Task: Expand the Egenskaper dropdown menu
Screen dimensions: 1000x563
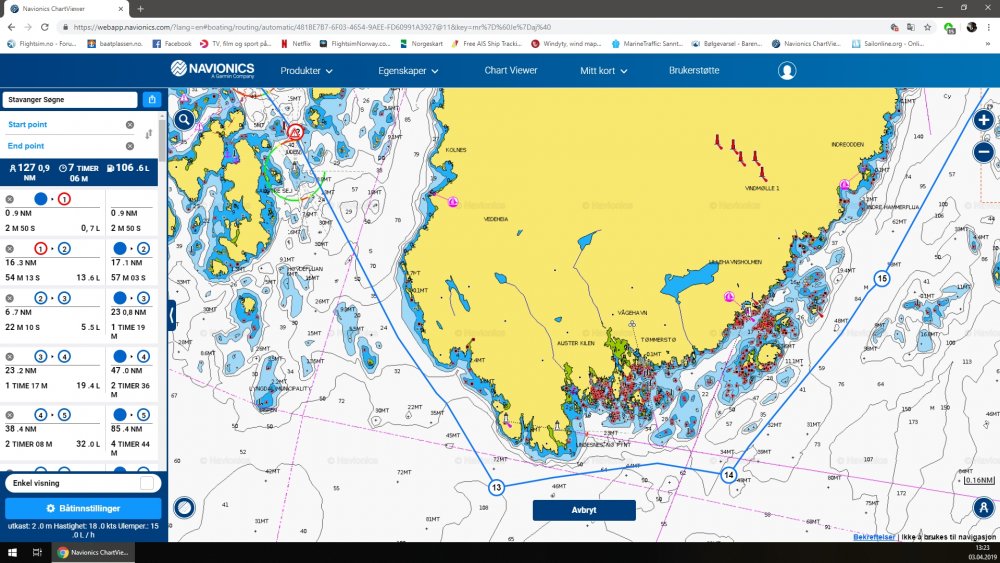Action: tap(408, 71)
